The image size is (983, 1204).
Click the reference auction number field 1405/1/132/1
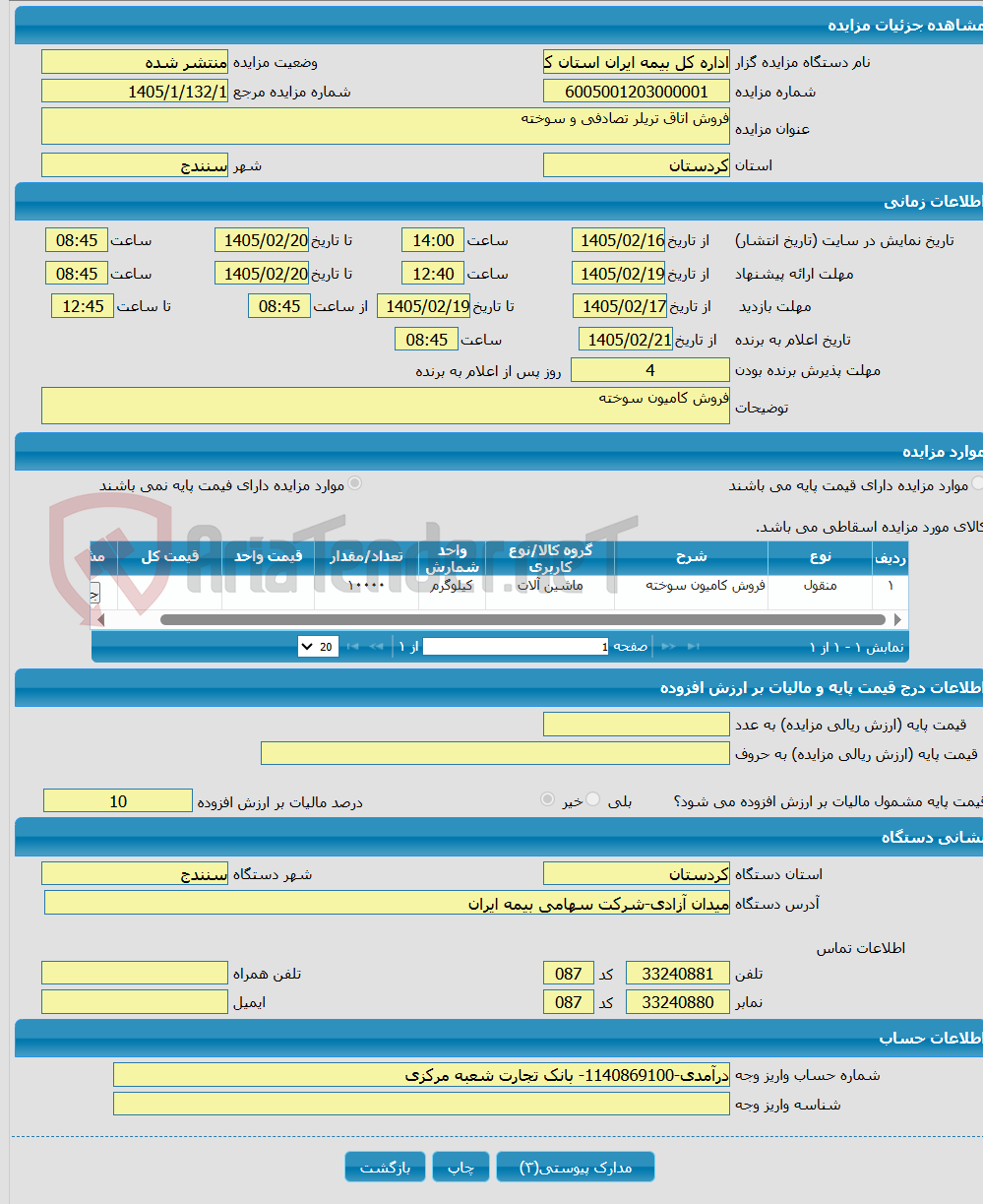click(135, 92)
